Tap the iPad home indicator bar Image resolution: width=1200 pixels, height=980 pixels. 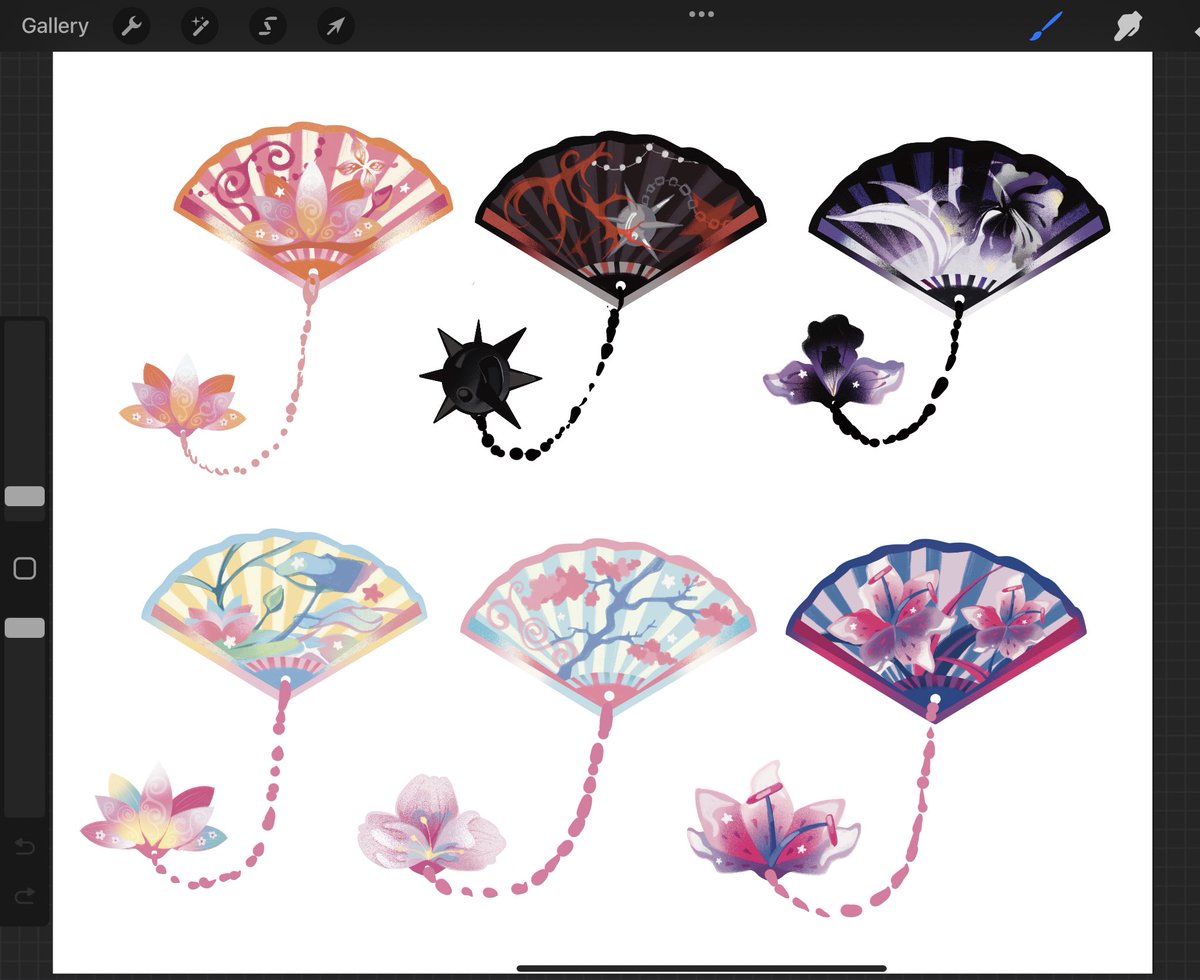coord(702,968)
